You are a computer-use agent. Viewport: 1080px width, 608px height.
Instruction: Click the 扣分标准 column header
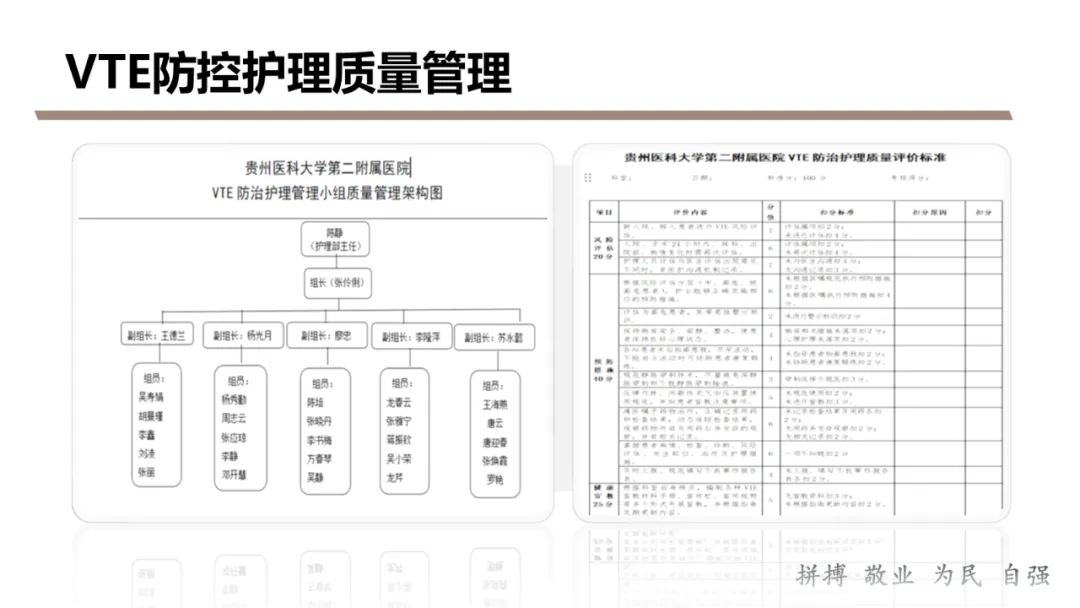(x=837, y=212)
